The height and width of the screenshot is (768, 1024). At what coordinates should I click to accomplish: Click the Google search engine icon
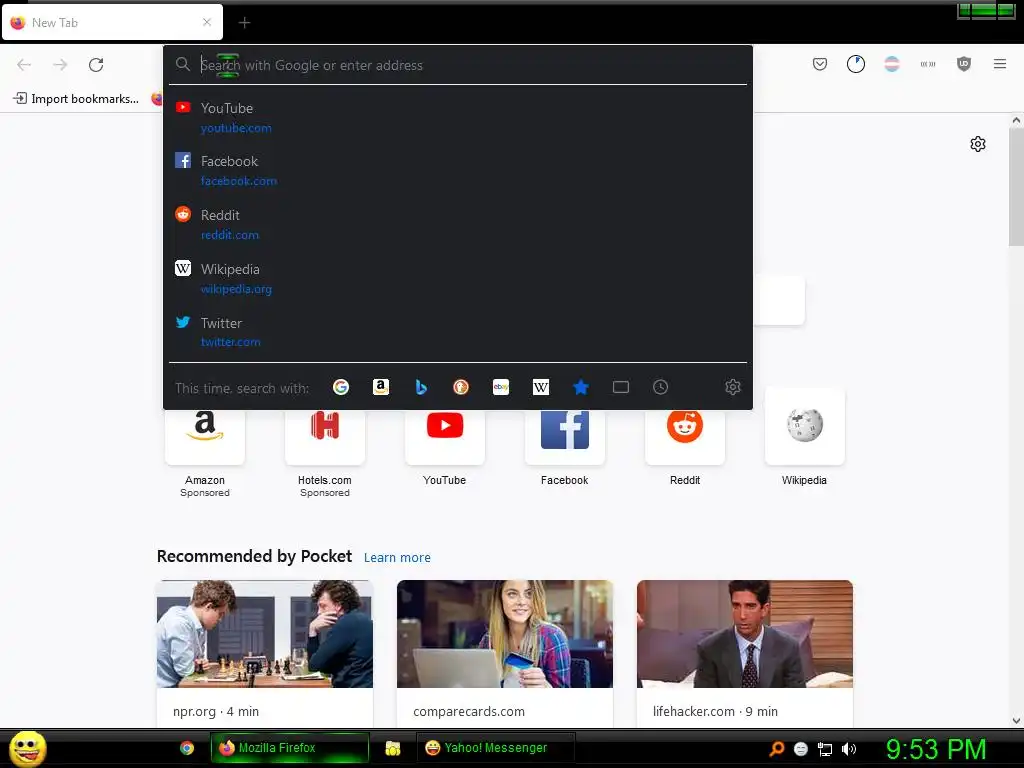[341, 387]
